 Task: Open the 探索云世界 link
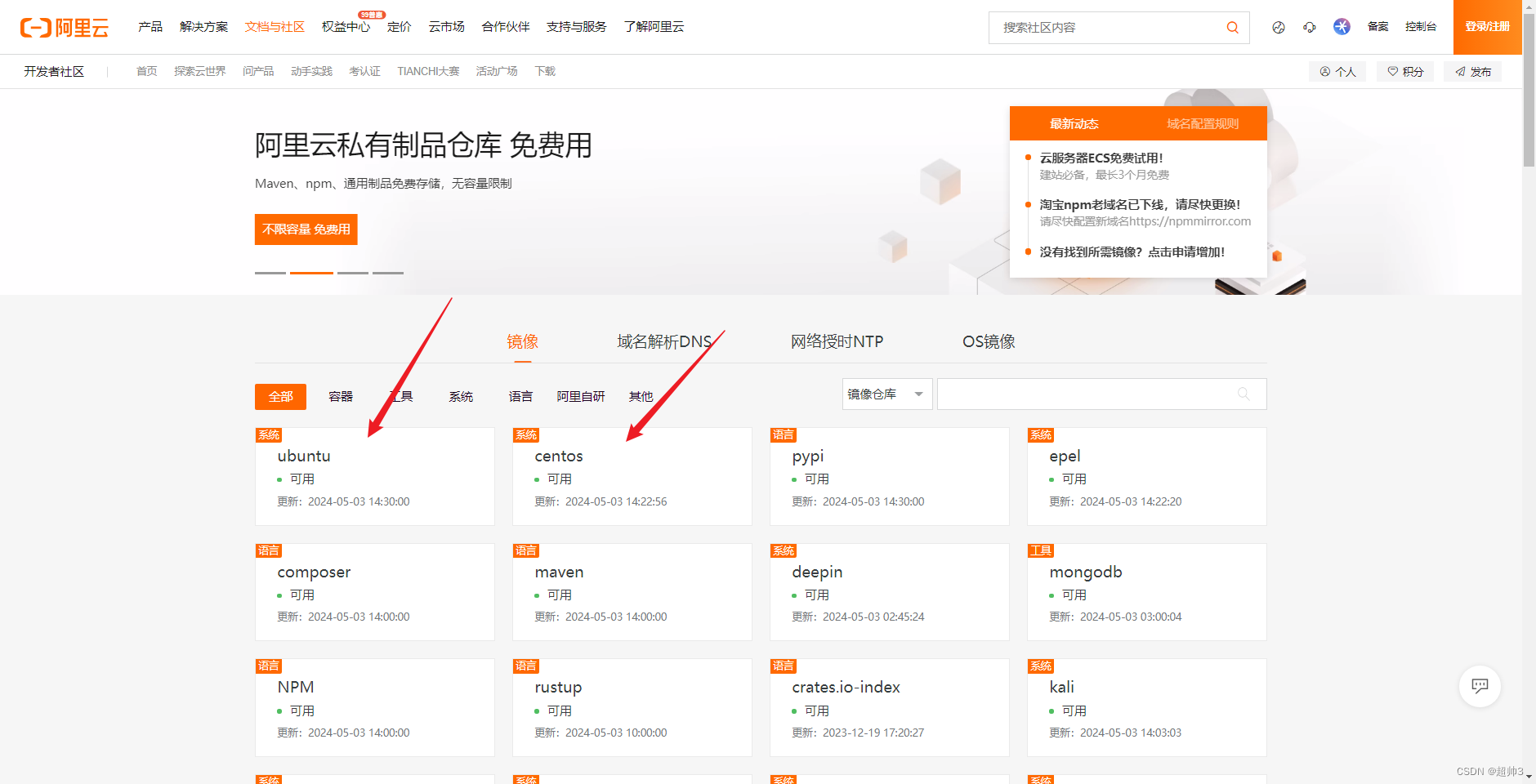(200, 72)
